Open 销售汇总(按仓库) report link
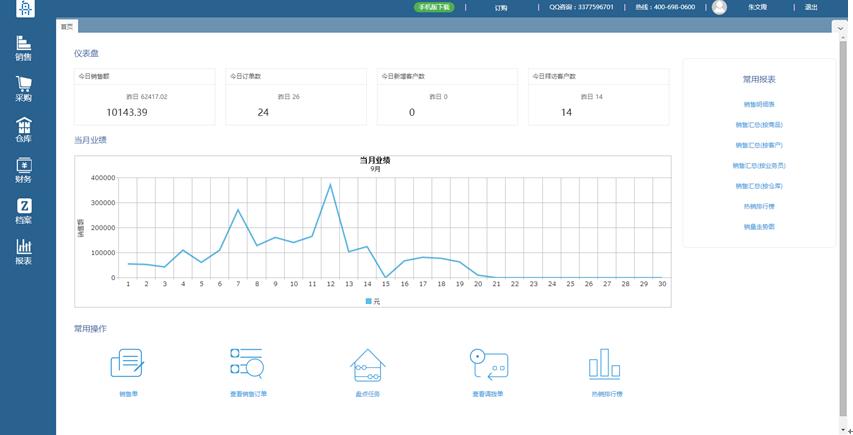 coord(759,186)
